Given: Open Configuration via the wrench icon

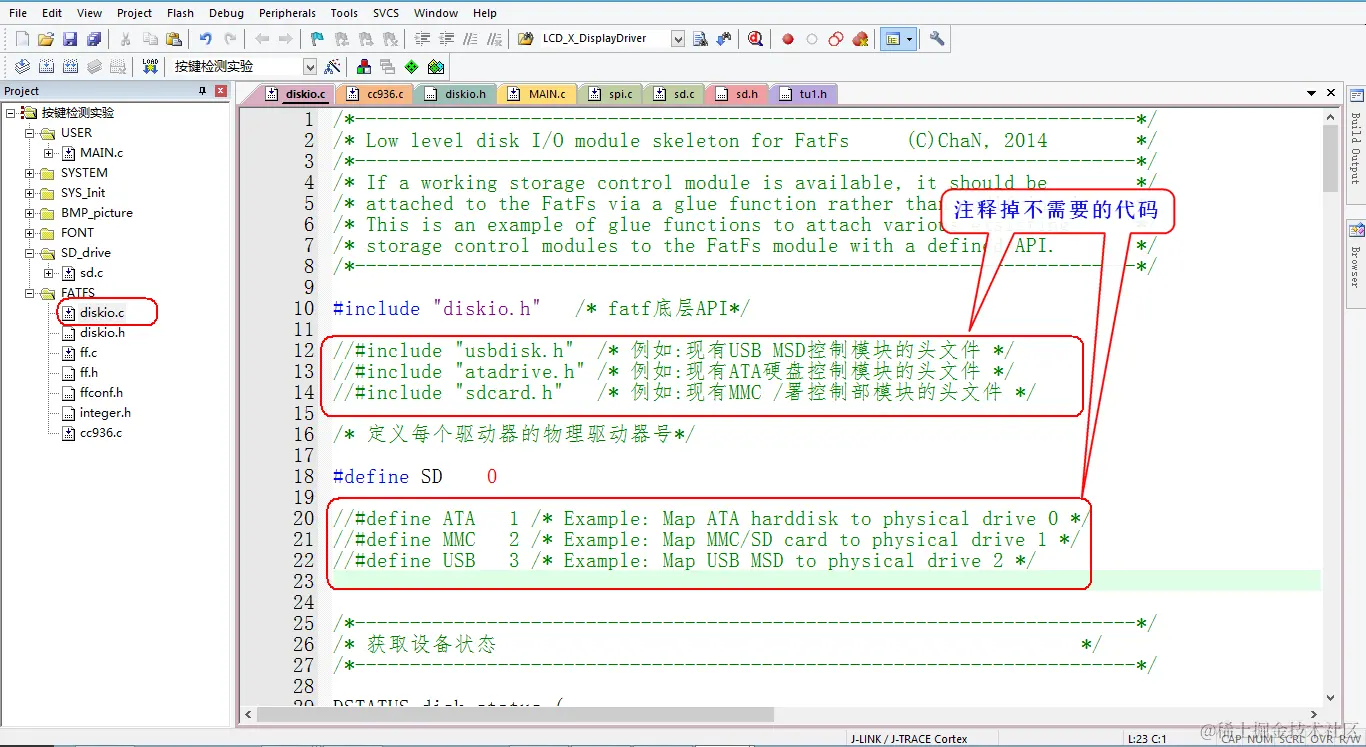Looking at the screenshot, I should coord(937,39).
